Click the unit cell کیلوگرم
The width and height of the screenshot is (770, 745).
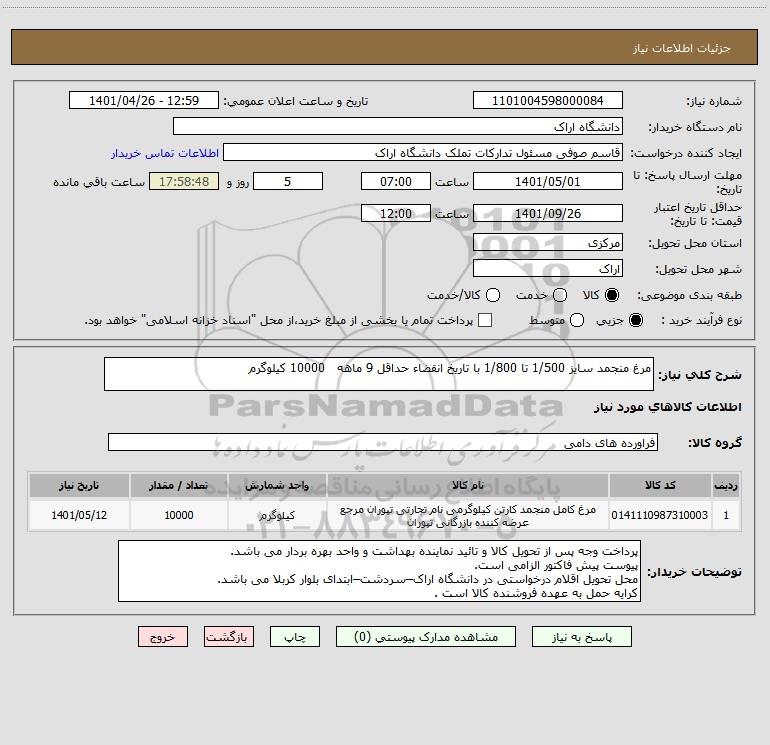click(277, 515)
